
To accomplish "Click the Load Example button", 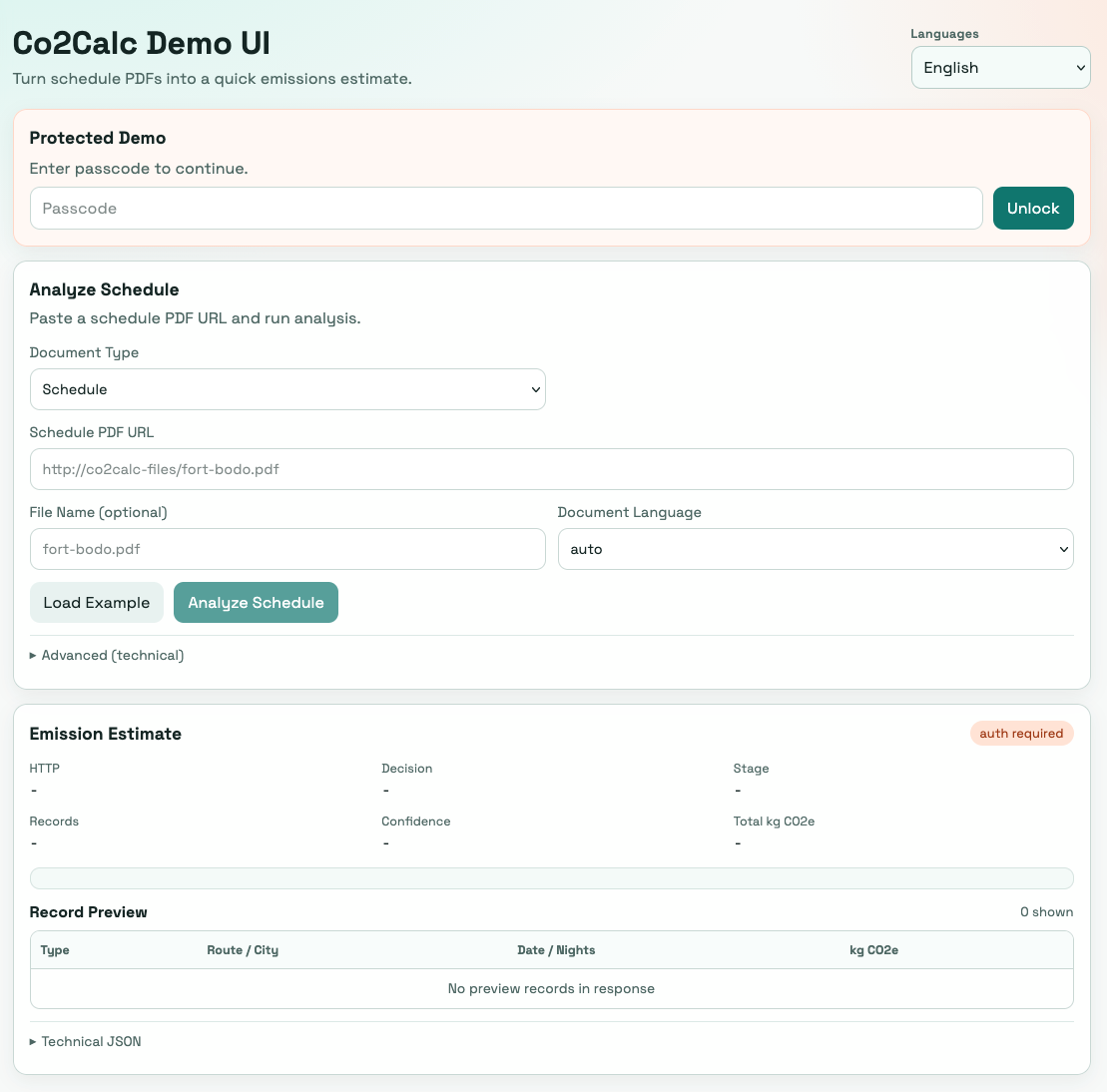I will point(96,603).
